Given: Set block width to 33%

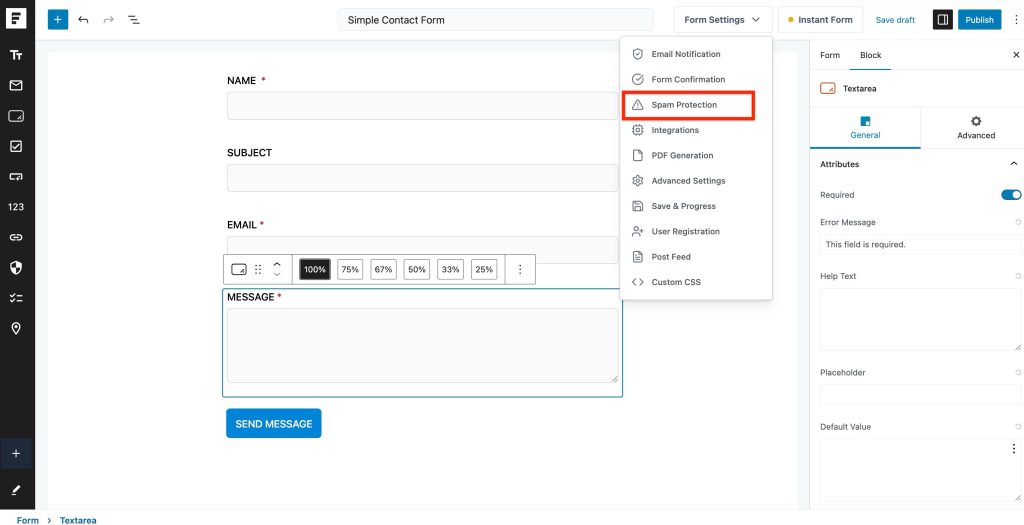Looking at the screenshot, I should click(450, 269).
